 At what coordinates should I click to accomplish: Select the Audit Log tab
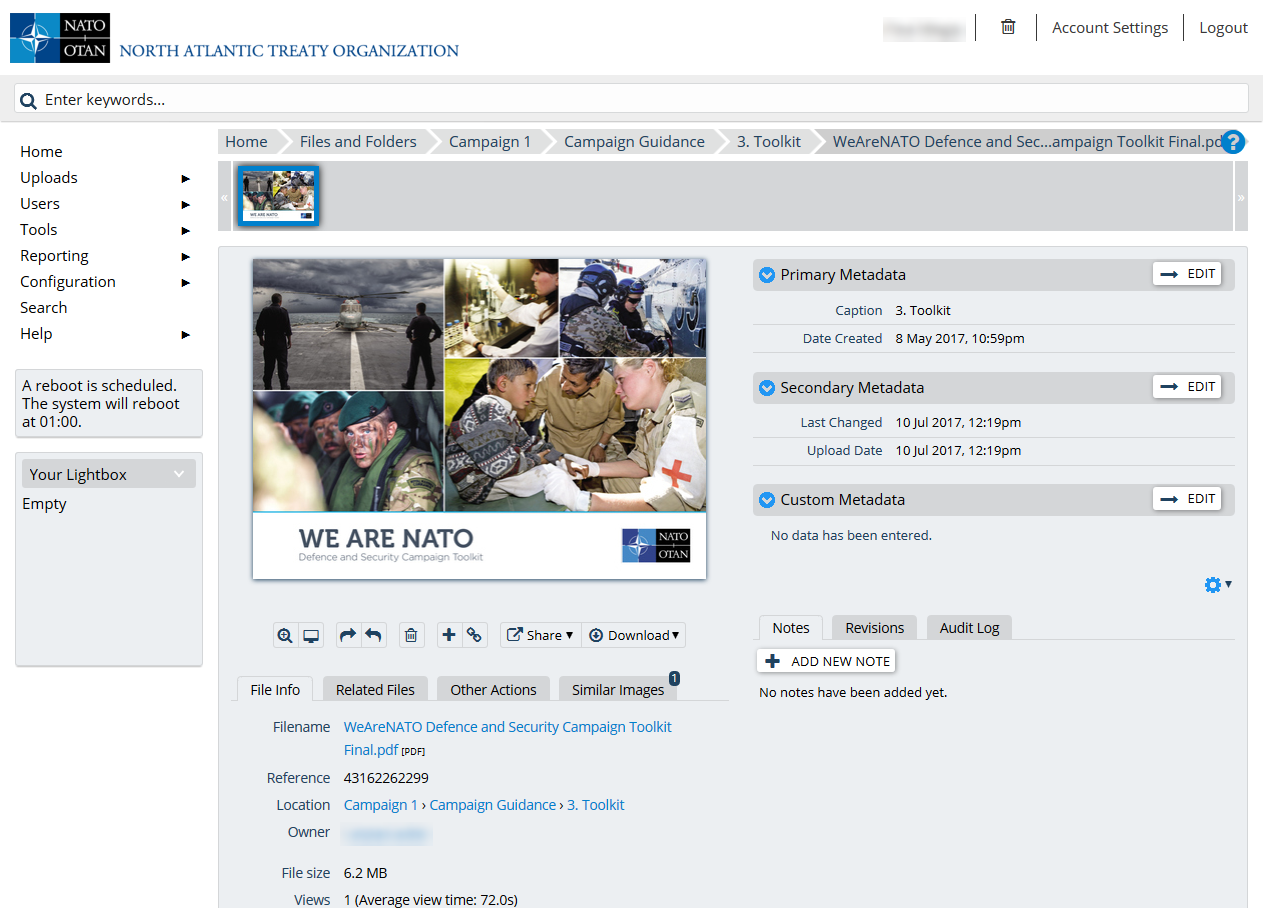coord(969,627)
